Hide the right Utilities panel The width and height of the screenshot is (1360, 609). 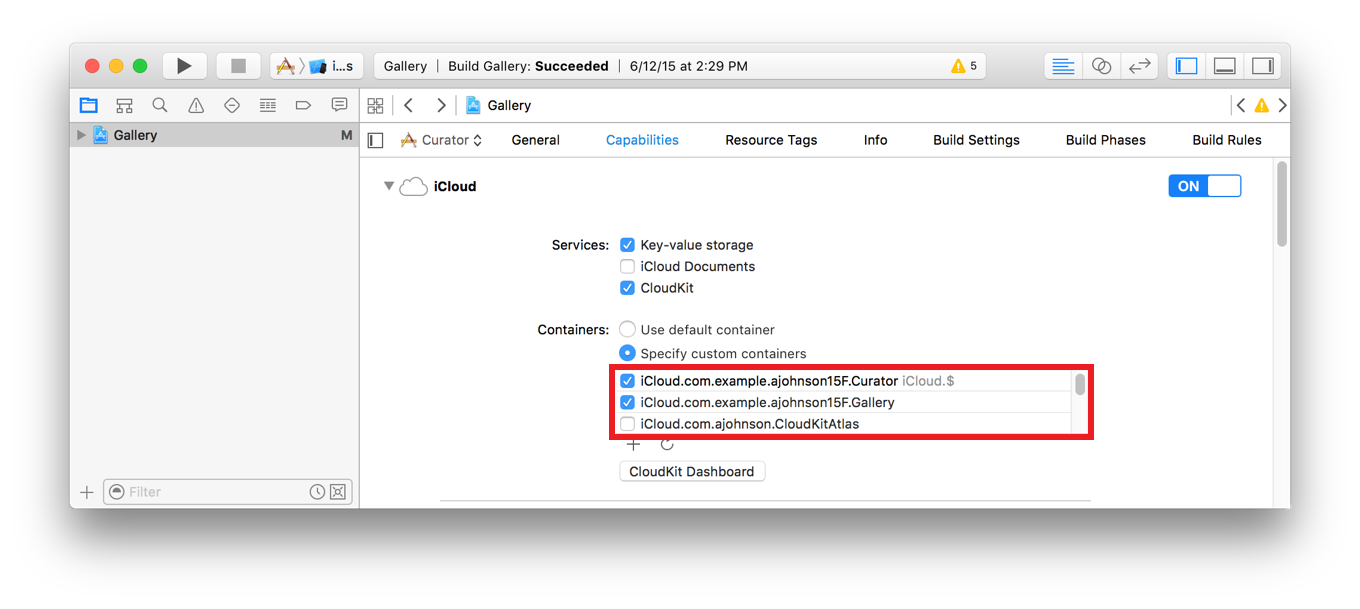tap(1263, 66)
